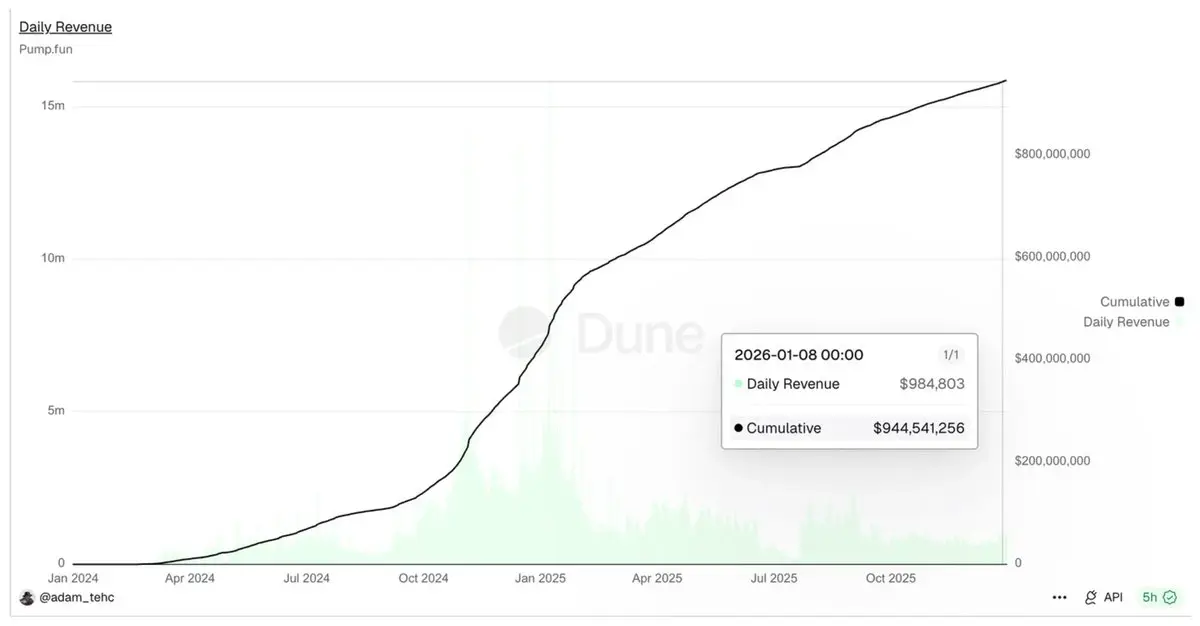Click the black dot beside tooltip Cumulative
The width and height of the screenshot is (1200, 626).
[738, 428]
